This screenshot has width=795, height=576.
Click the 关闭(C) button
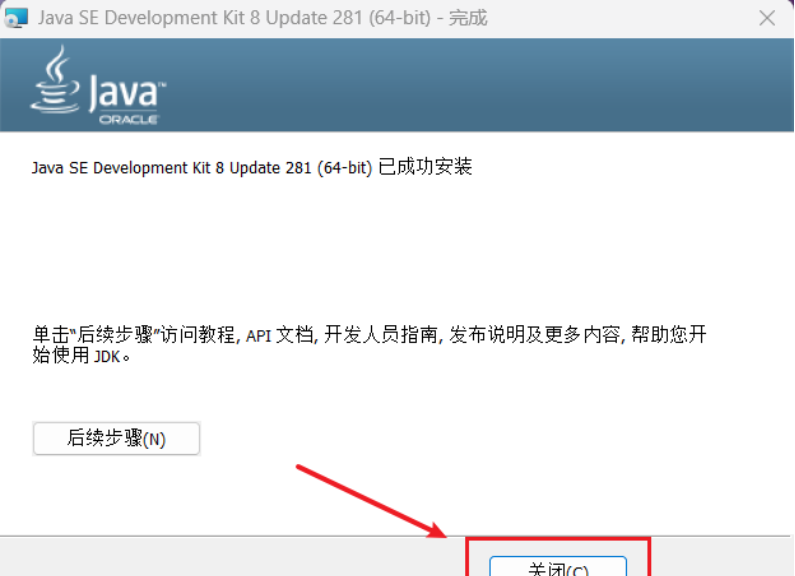point(558,567)
